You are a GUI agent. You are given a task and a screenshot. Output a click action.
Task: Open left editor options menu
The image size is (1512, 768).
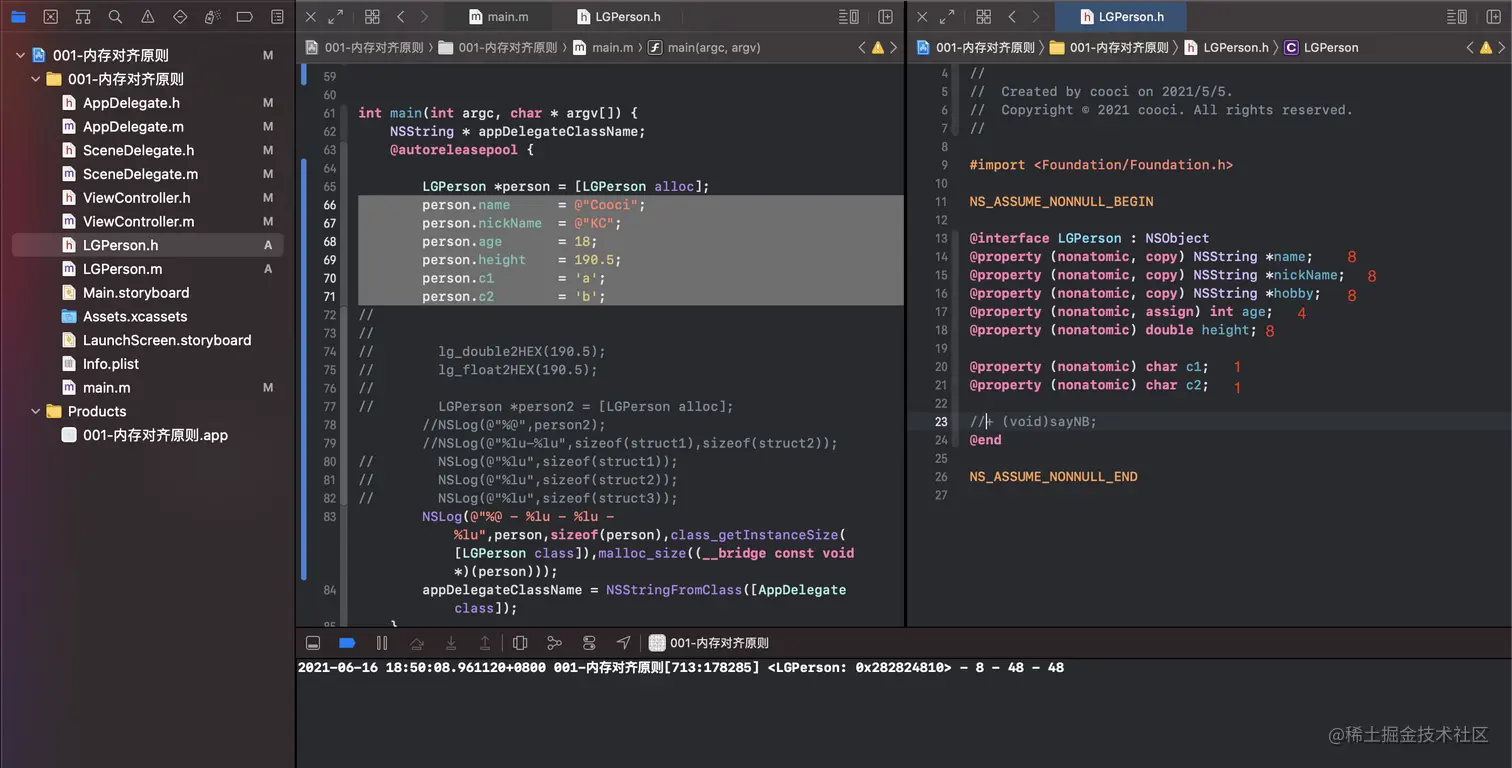click(x=849, y=17)
